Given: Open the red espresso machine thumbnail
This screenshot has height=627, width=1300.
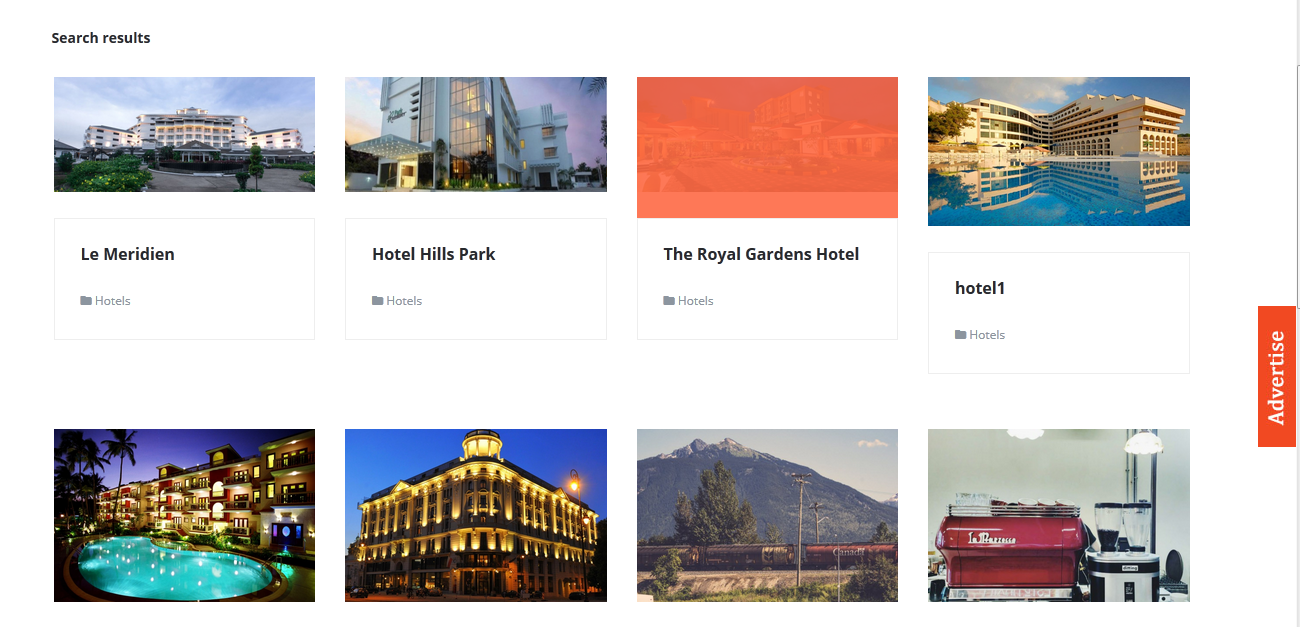Looking at the screenshot, I should coord(1059,515).
